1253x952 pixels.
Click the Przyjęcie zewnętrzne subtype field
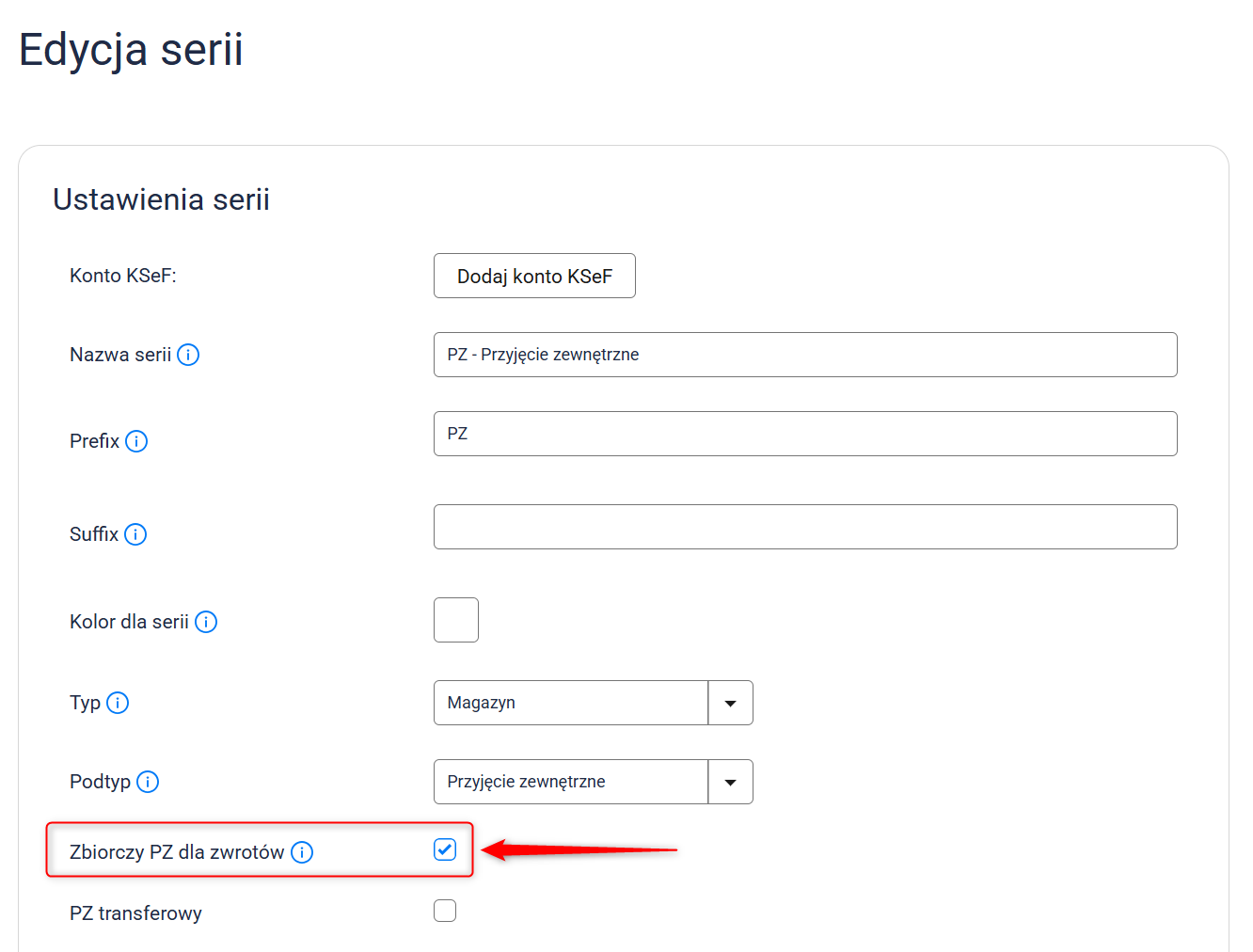[x=570, y=782]
